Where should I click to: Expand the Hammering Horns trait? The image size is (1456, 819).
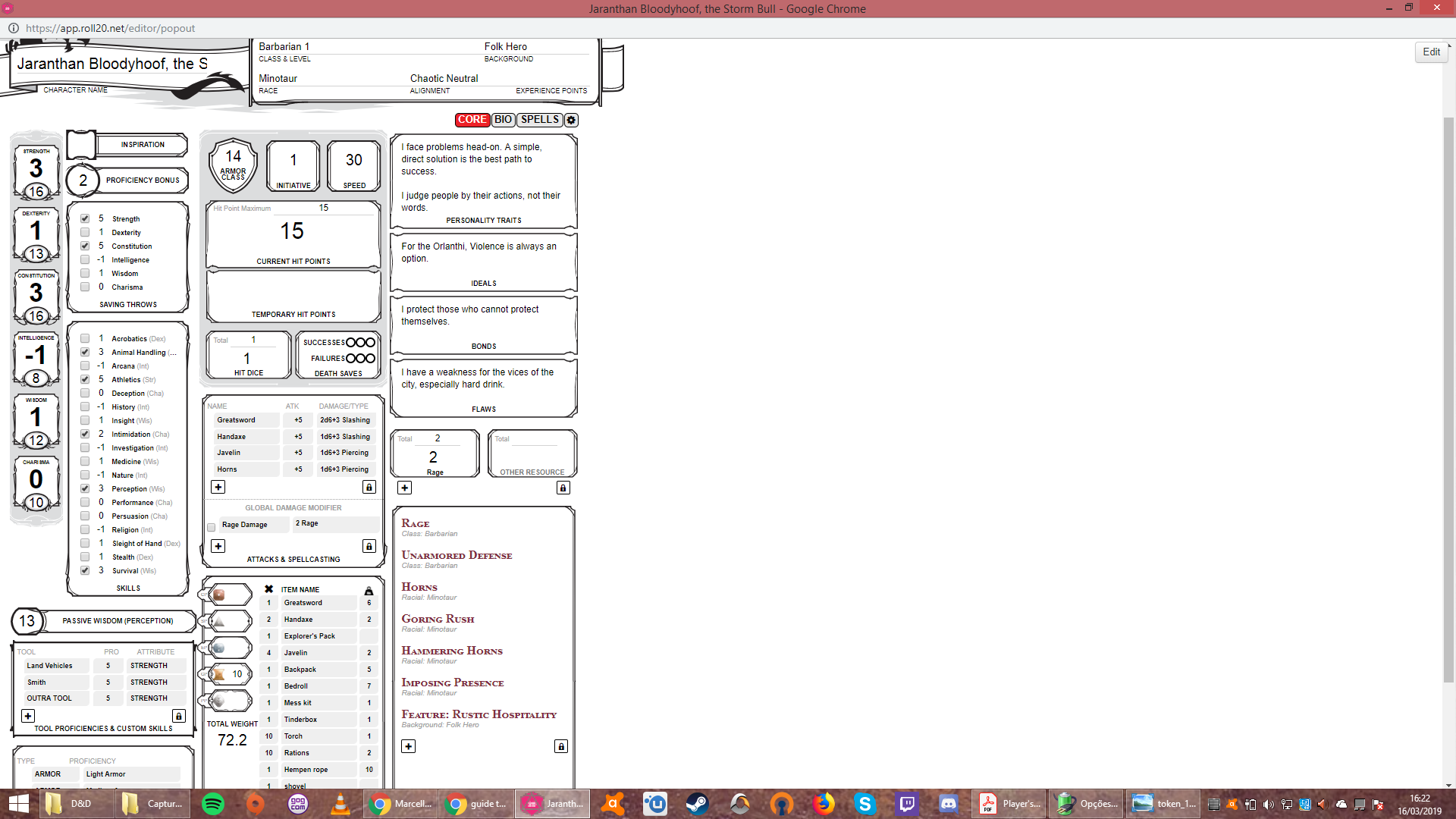(x=452, y=651)
